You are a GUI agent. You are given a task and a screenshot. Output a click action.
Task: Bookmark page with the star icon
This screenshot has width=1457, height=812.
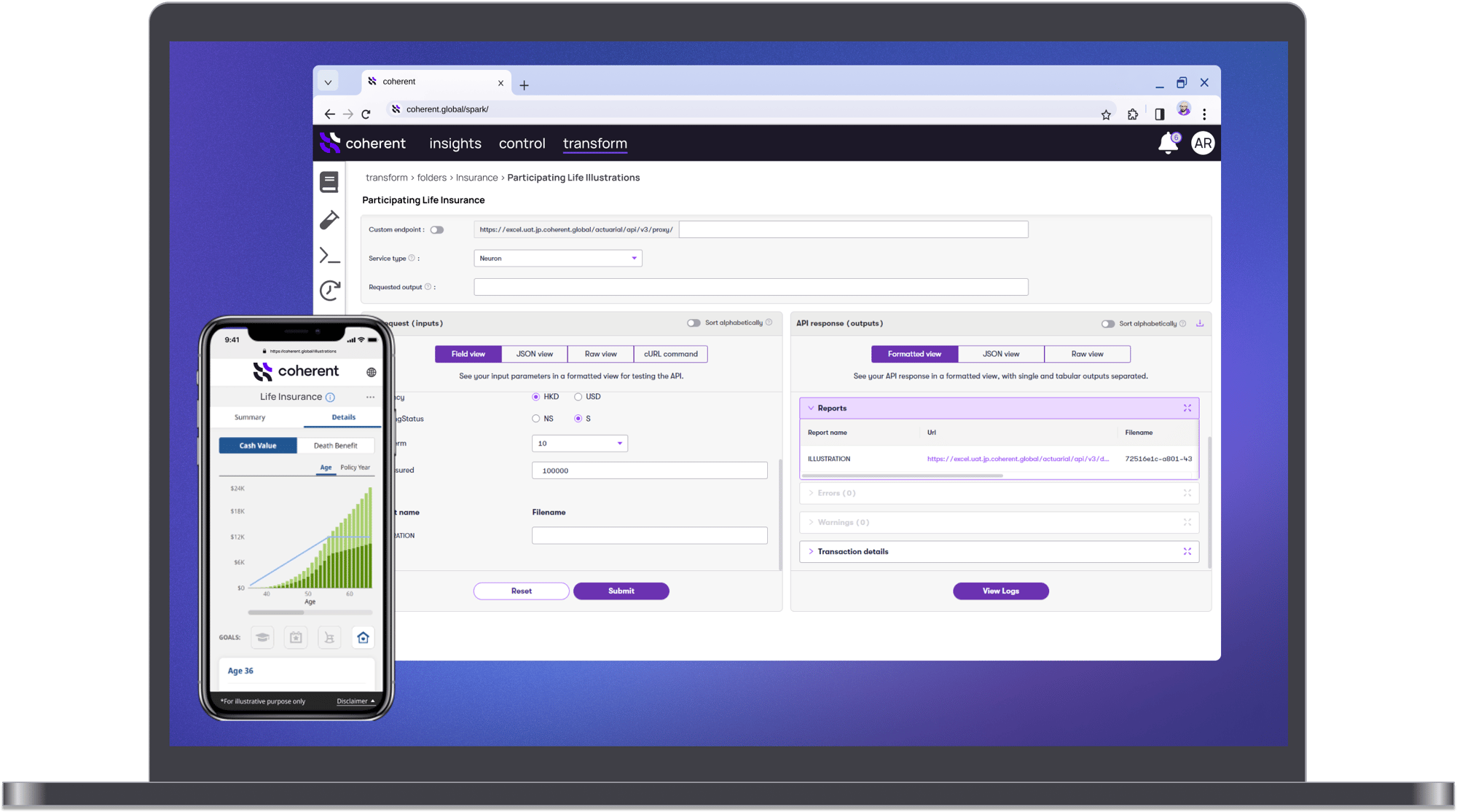click(x=1106, y=114)
